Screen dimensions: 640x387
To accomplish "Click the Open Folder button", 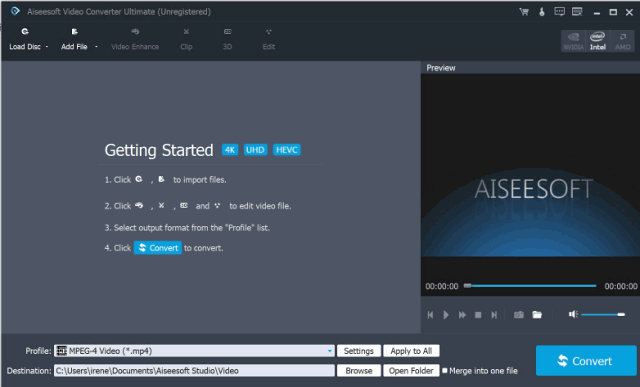I will 411,371.
